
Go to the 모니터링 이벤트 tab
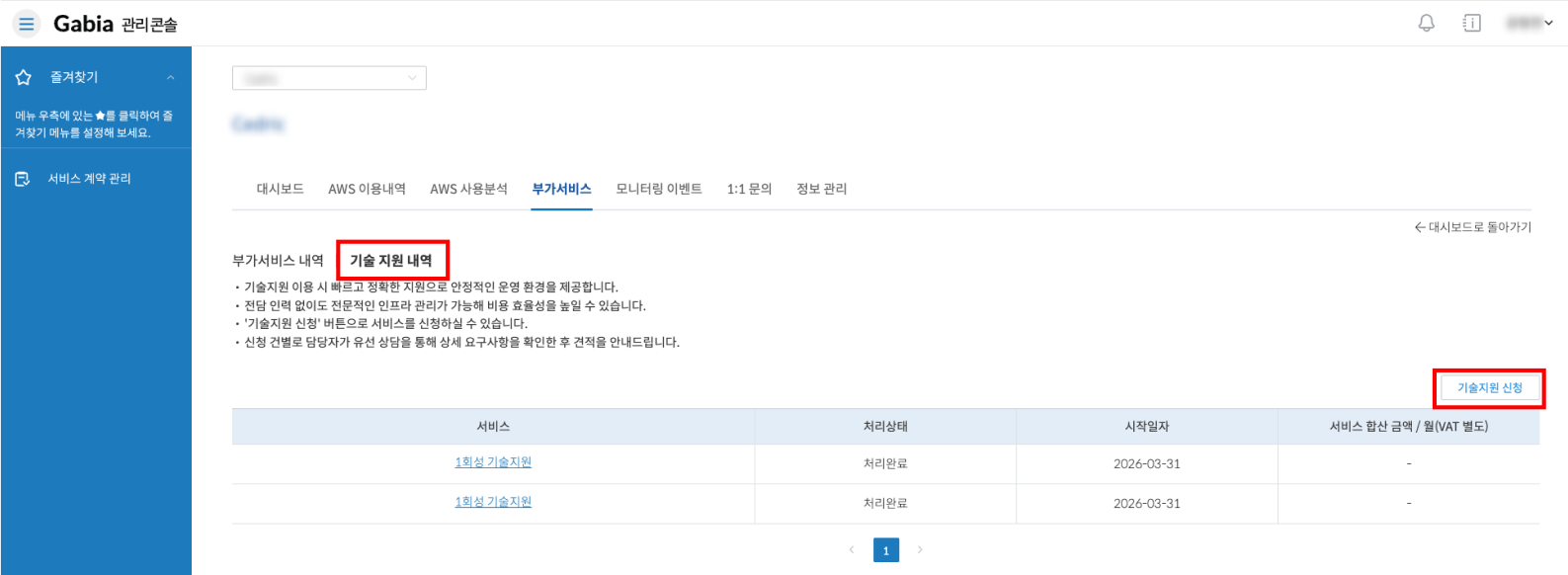click(x=659, y=189)
